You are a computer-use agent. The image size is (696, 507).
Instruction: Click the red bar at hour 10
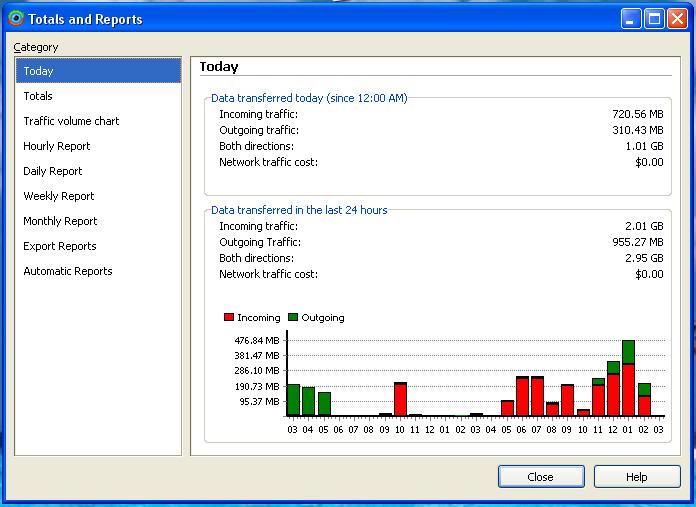(x=400, y=400)
